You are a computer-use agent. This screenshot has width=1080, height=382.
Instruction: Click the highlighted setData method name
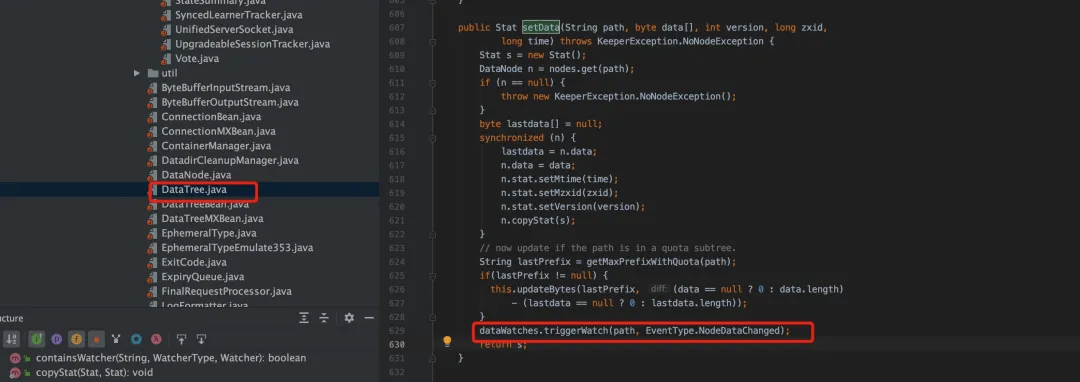click(541, 28)
